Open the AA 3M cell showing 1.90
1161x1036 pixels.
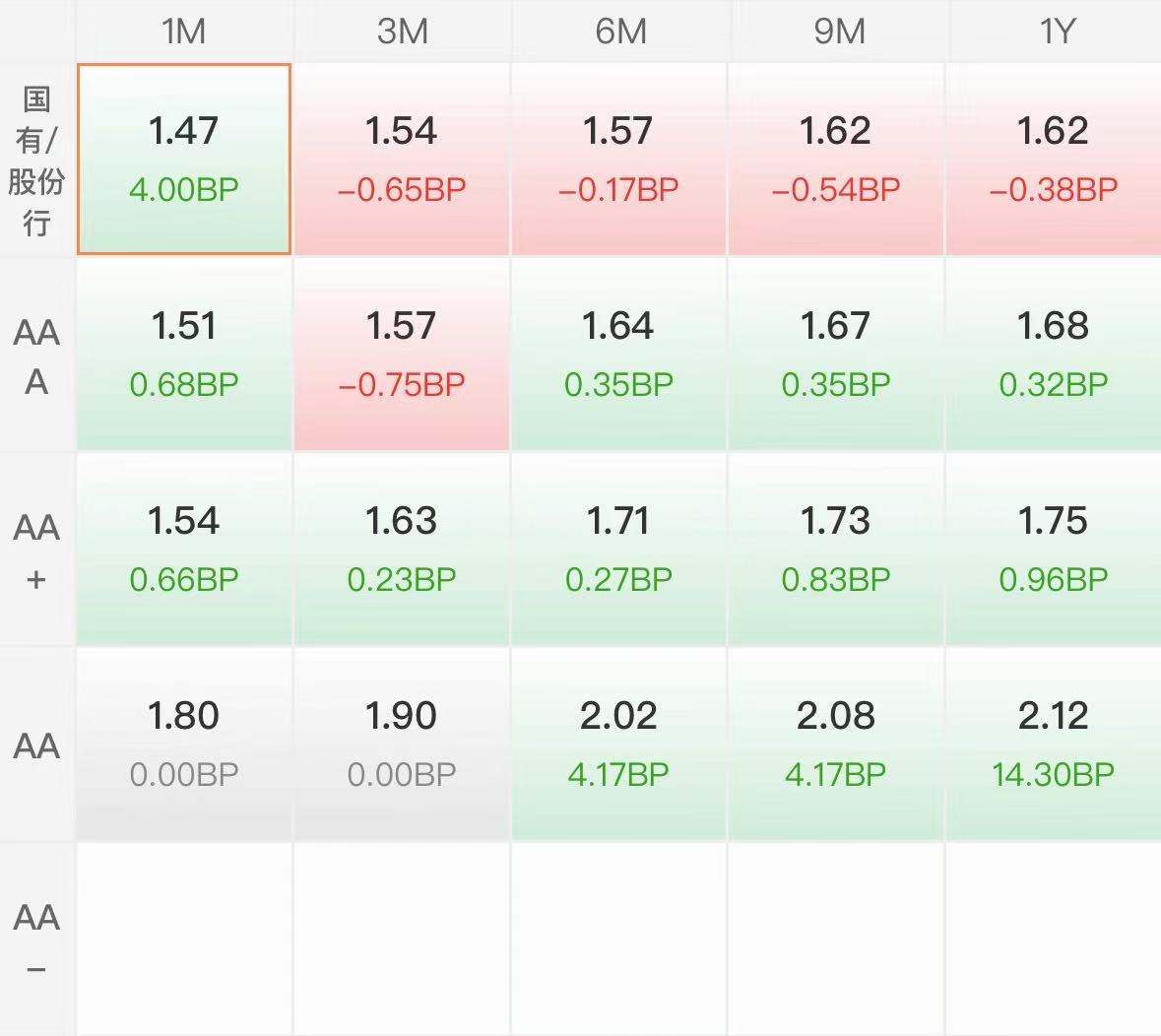[x=402, y=745]
